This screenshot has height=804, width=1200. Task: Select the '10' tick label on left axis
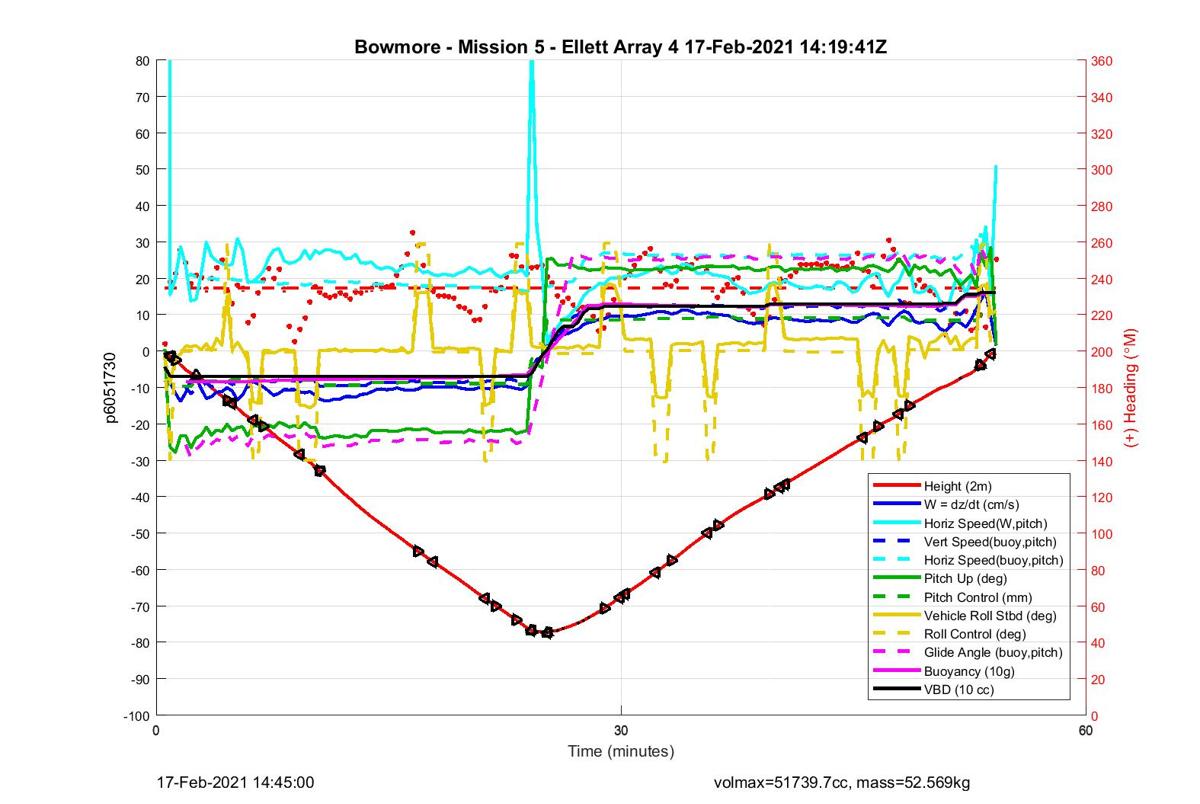coord(144,315)
